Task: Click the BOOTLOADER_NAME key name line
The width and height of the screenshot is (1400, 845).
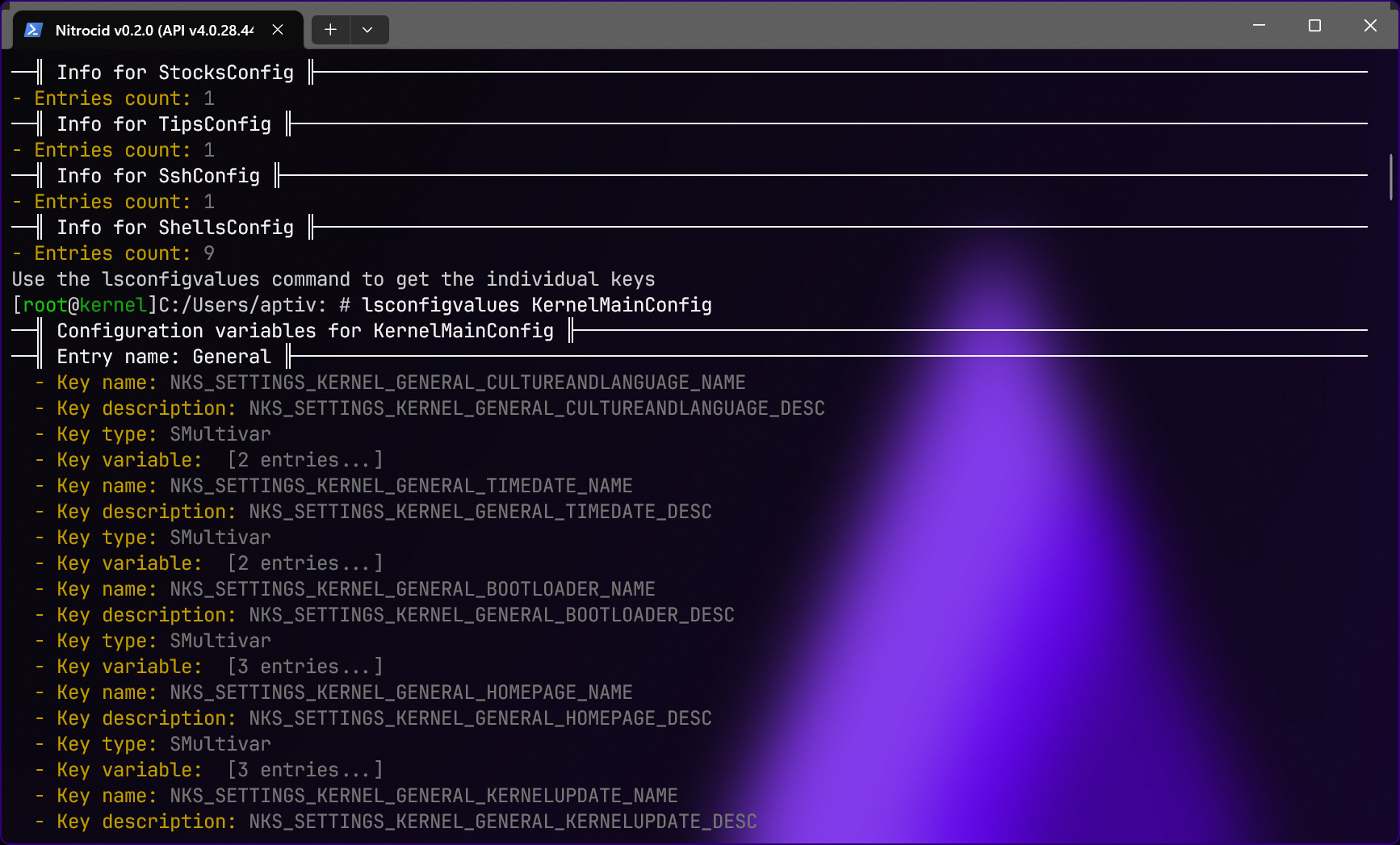Action: (x=412, y=589)
